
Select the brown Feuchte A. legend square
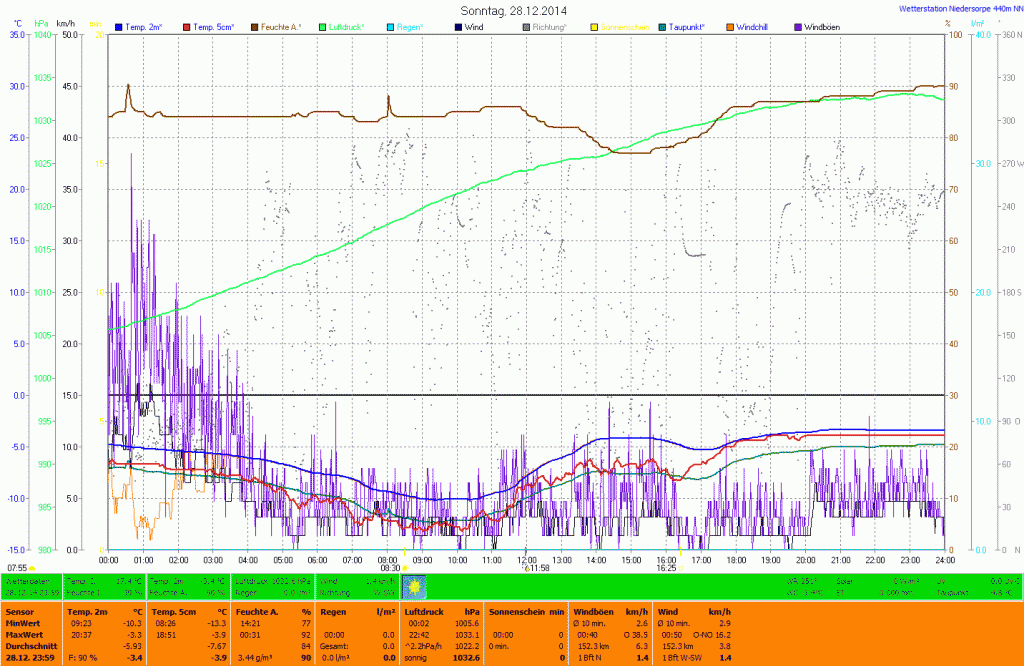(x=254, y=27)
